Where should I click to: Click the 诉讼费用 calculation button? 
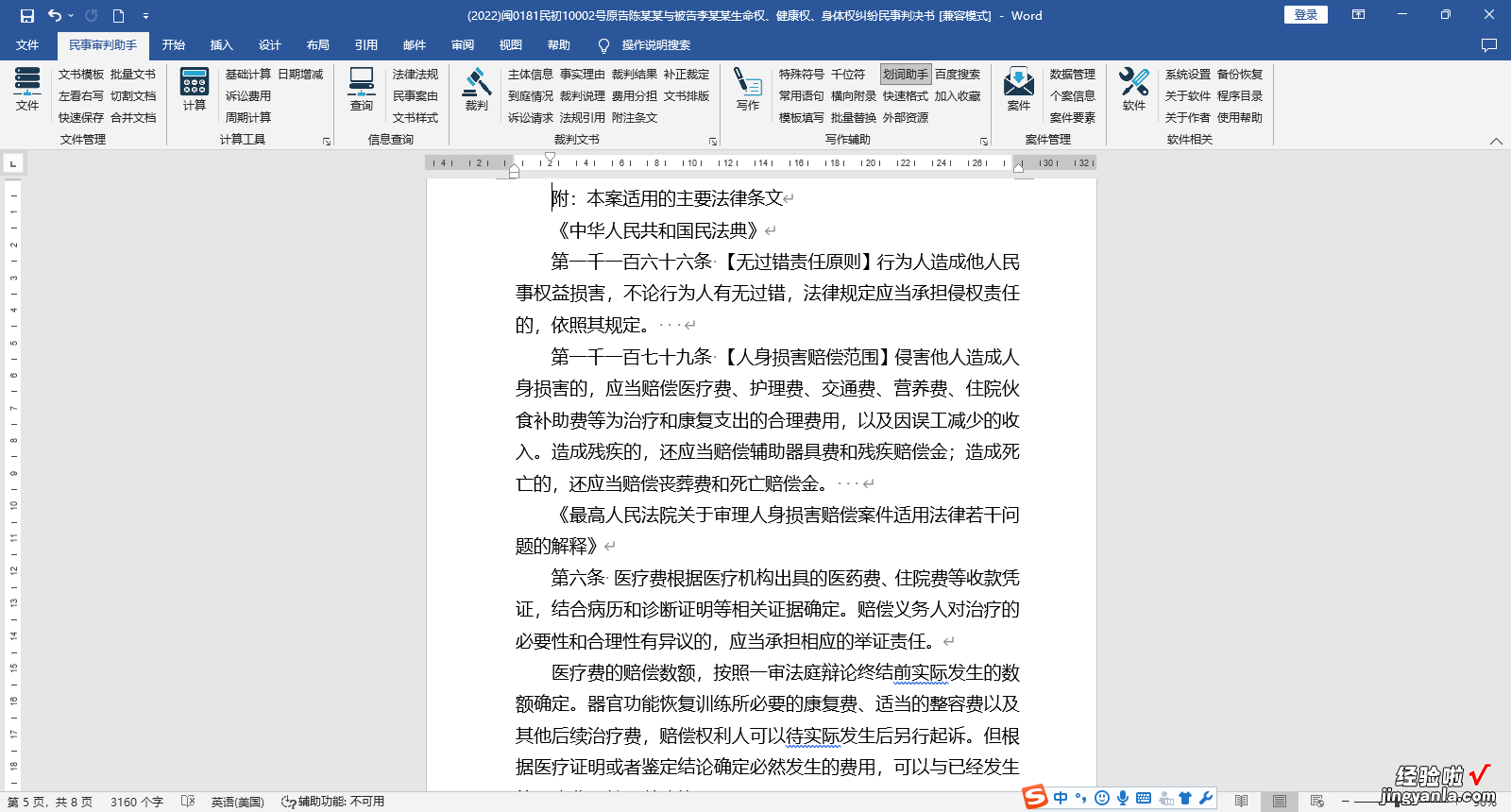click(248, 95)
